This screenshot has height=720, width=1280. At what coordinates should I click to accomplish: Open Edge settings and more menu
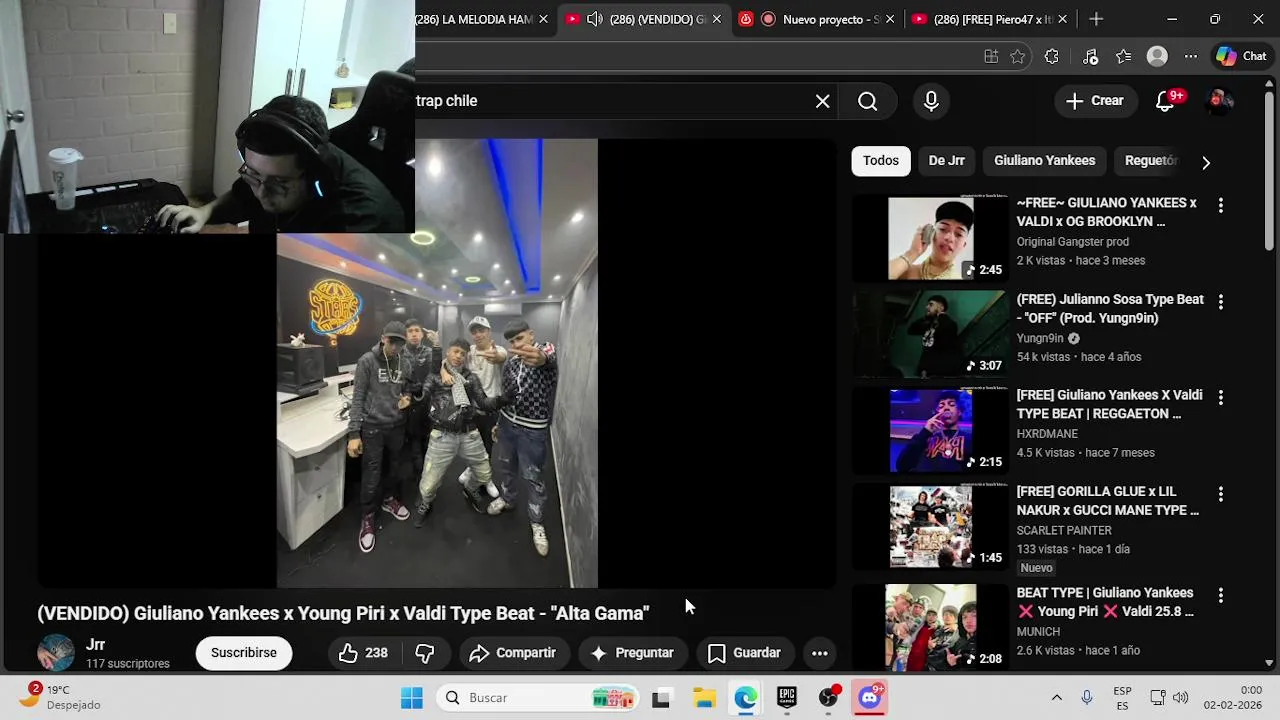[1191, 57]
